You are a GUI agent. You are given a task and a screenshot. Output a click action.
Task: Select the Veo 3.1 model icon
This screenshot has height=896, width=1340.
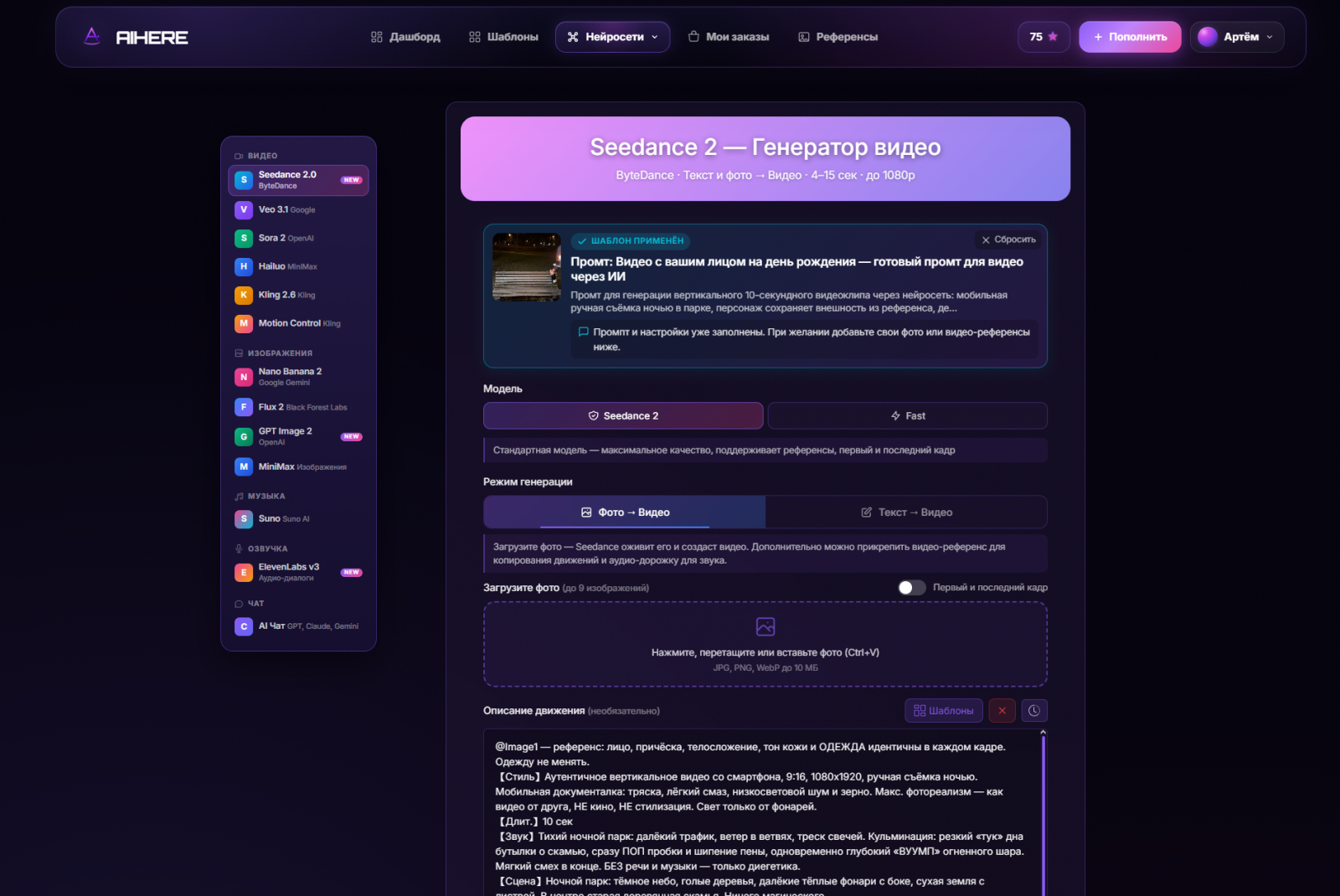(x=244, y=210)
